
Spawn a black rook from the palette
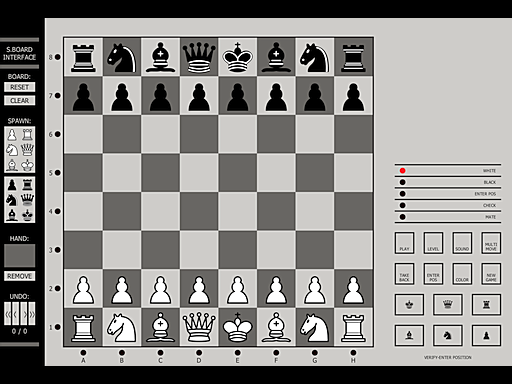27,185
